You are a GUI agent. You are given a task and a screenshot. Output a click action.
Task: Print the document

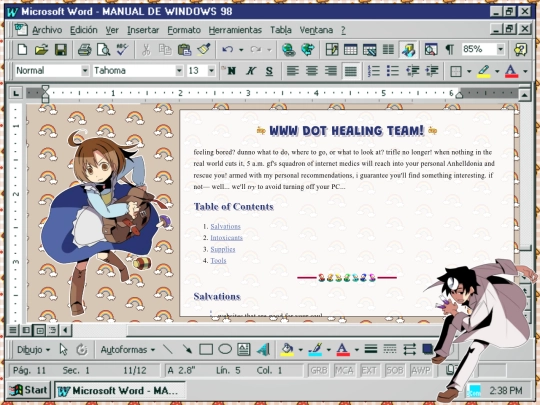pyautogui.click(x=84, y=50)
